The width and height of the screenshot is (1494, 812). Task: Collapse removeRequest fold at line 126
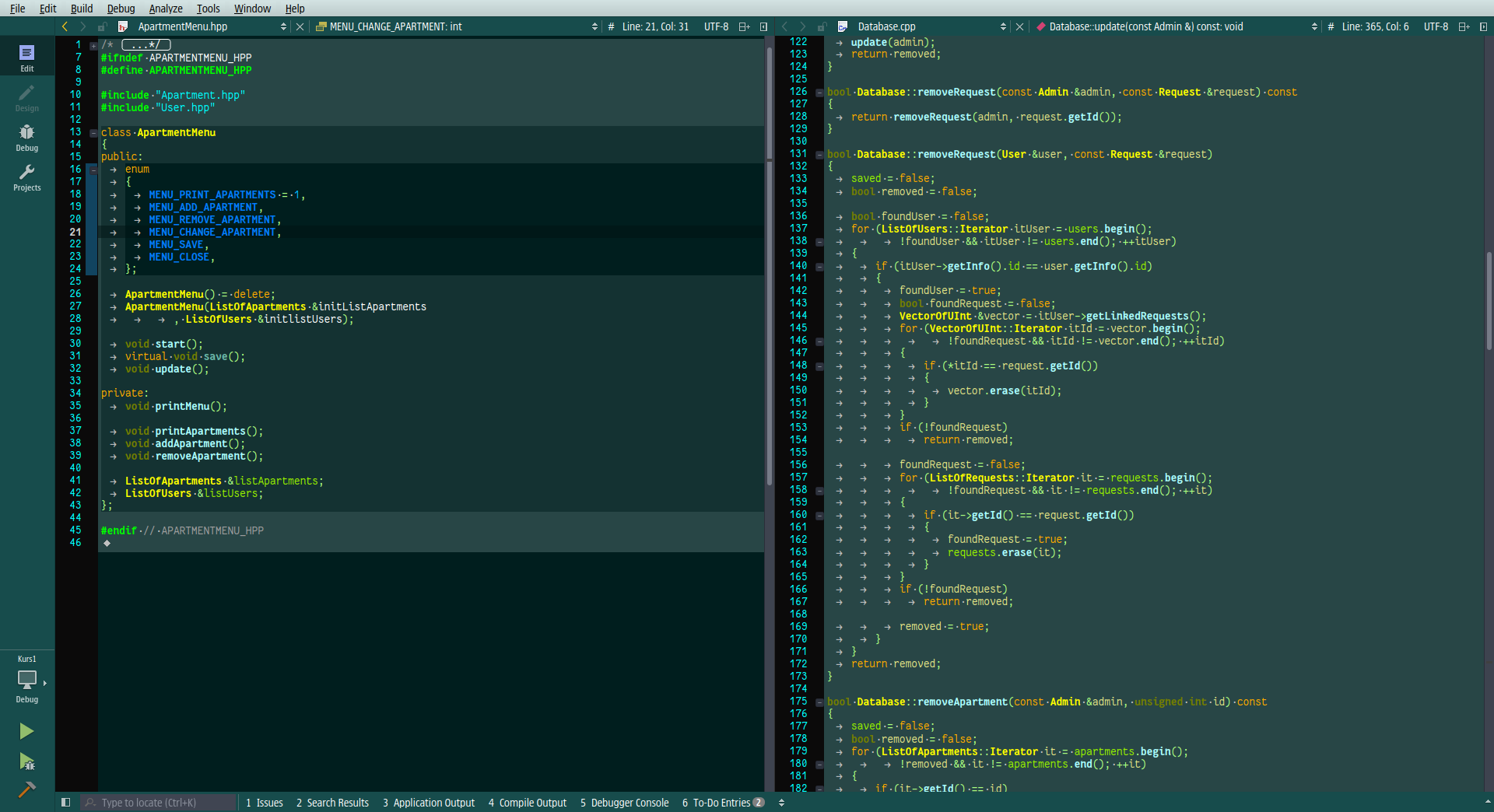click(x=819, y=92)
